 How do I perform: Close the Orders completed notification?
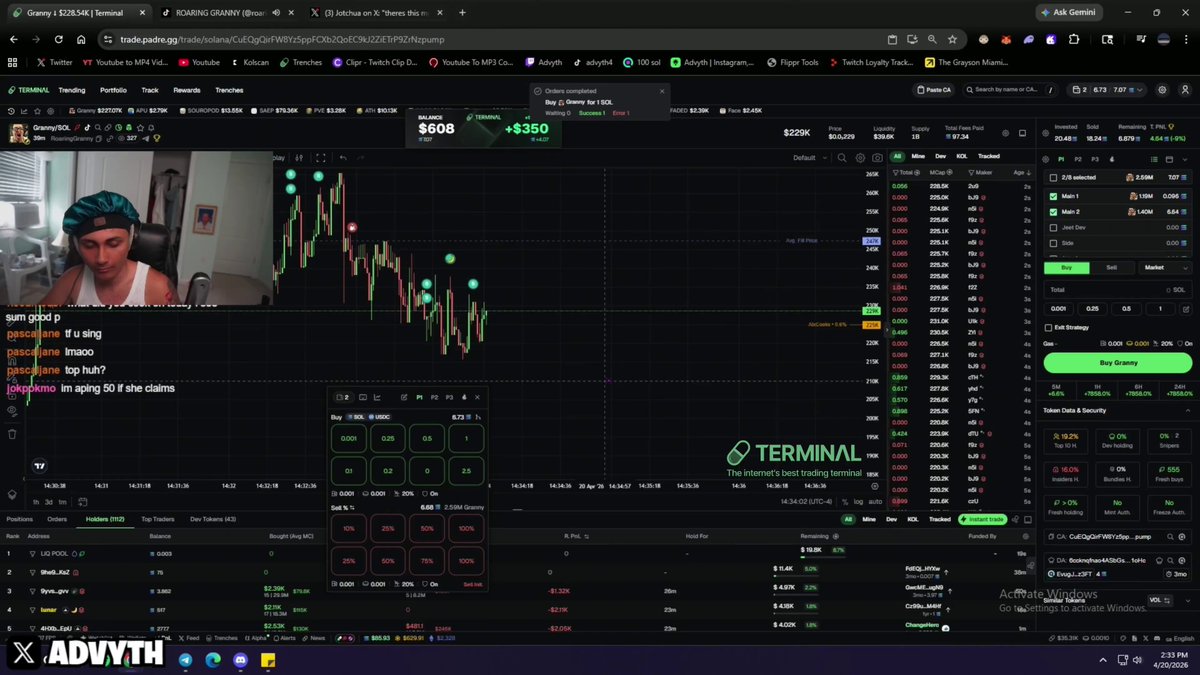tap(661, 91)
